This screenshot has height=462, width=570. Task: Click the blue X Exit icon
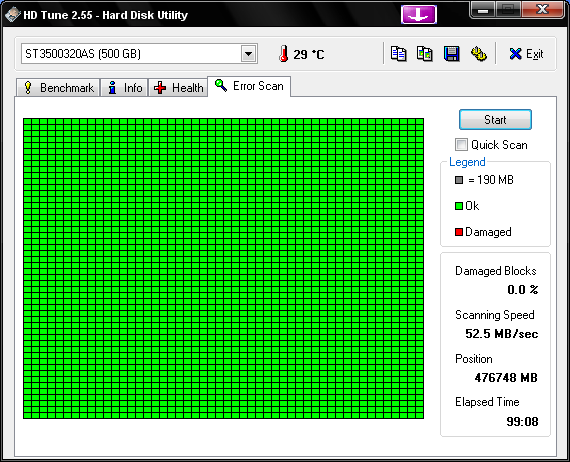[515, 54]
